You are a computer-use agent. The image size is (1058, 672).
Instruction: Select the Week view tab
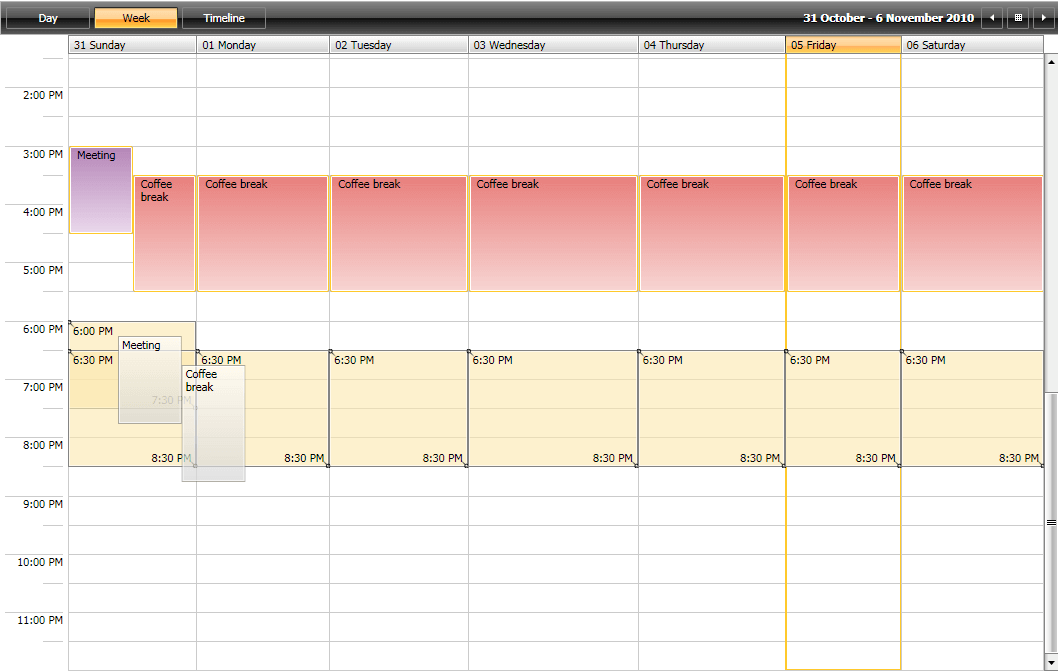pos(135,17)
